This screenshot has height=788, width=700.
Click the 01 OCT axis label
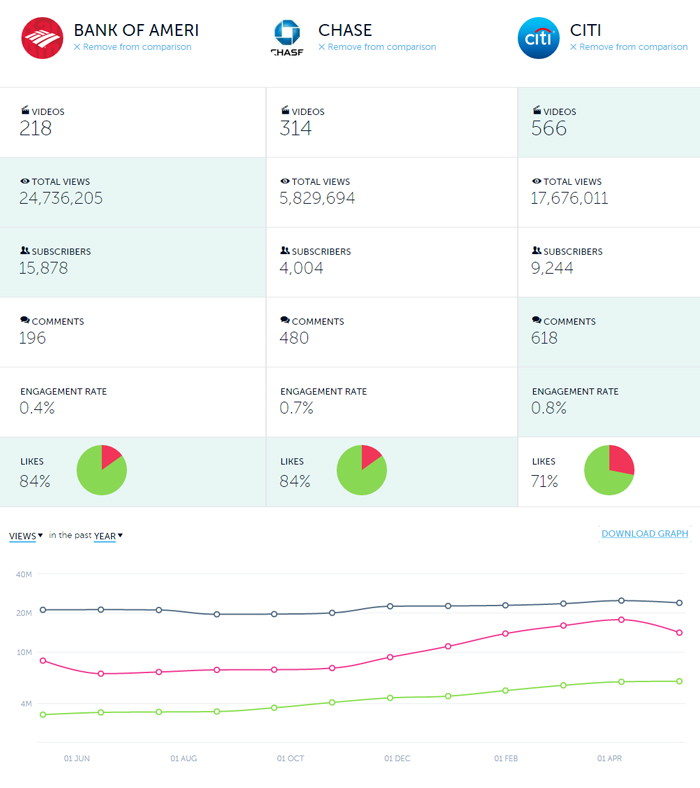pos(290,758)
